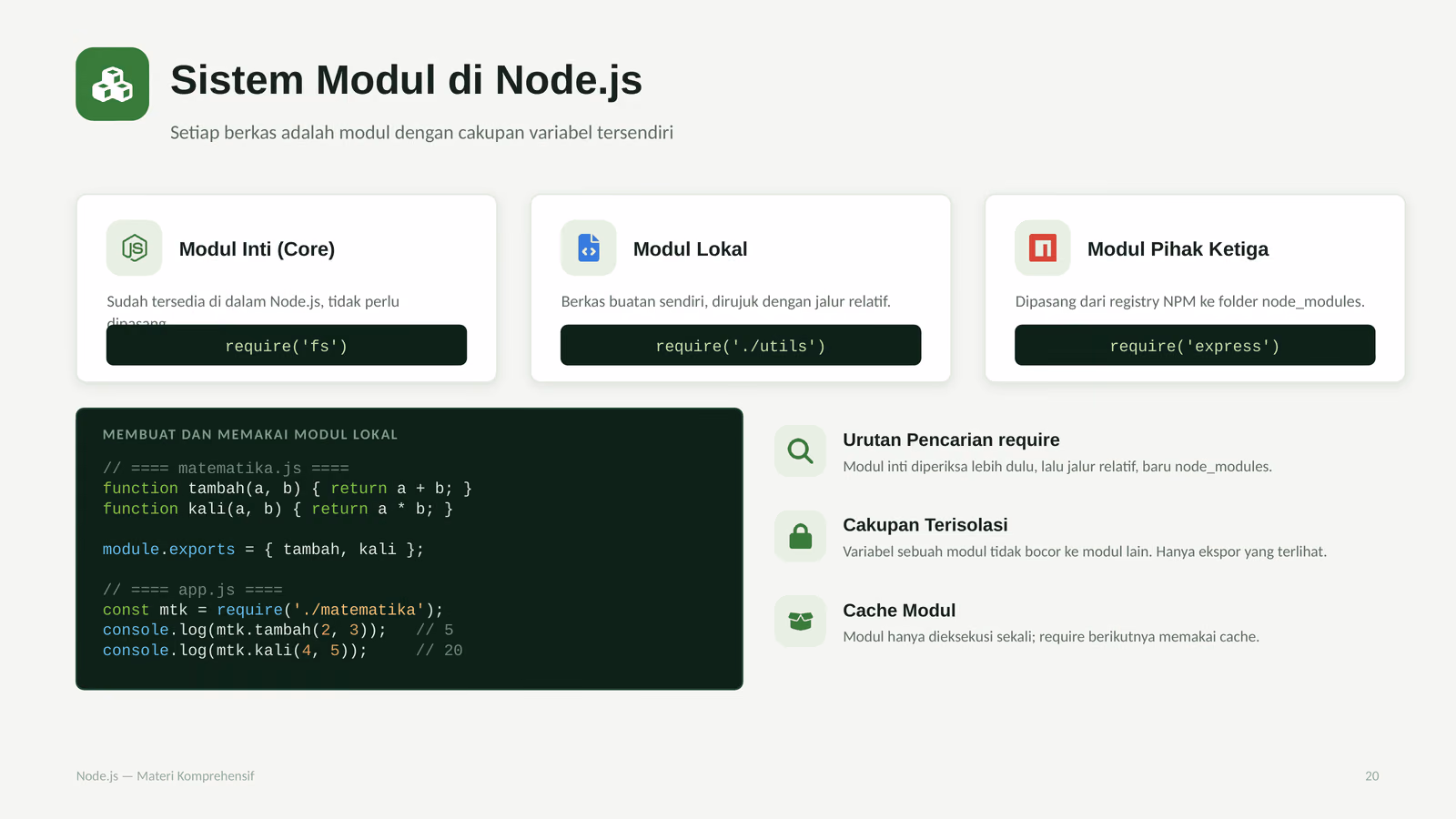
Task: Click the "Modul Inti (Core)" heading
Action: click(257, 248)
